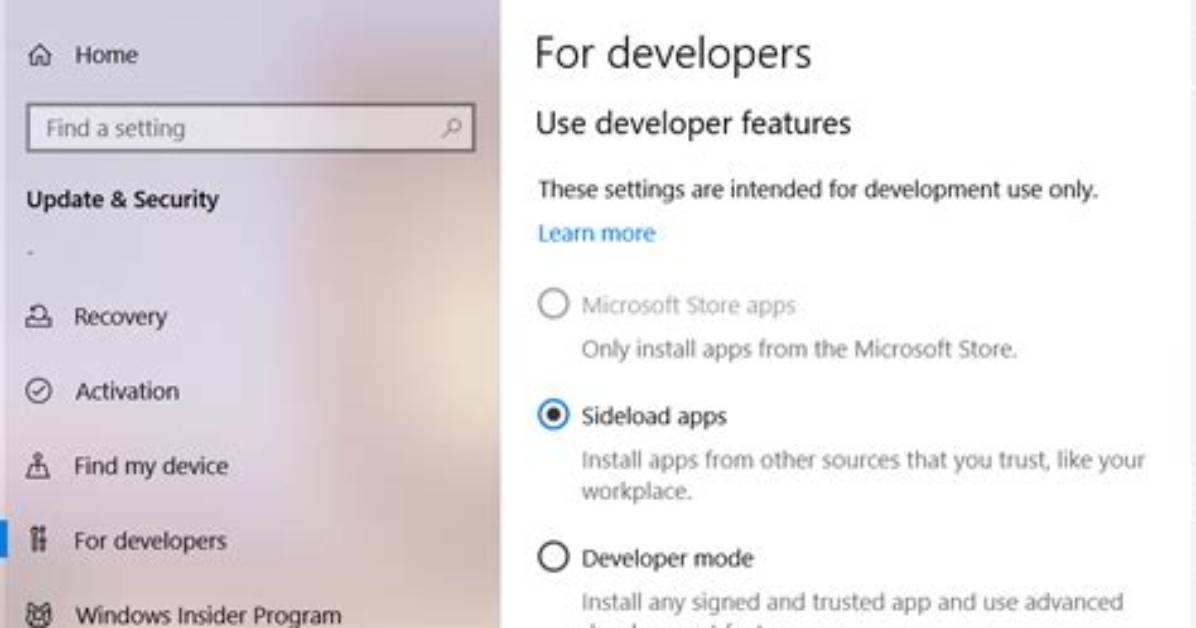The image size is (1196, 628).
Task: Open the Home settings page
Action: coord(106,55)
